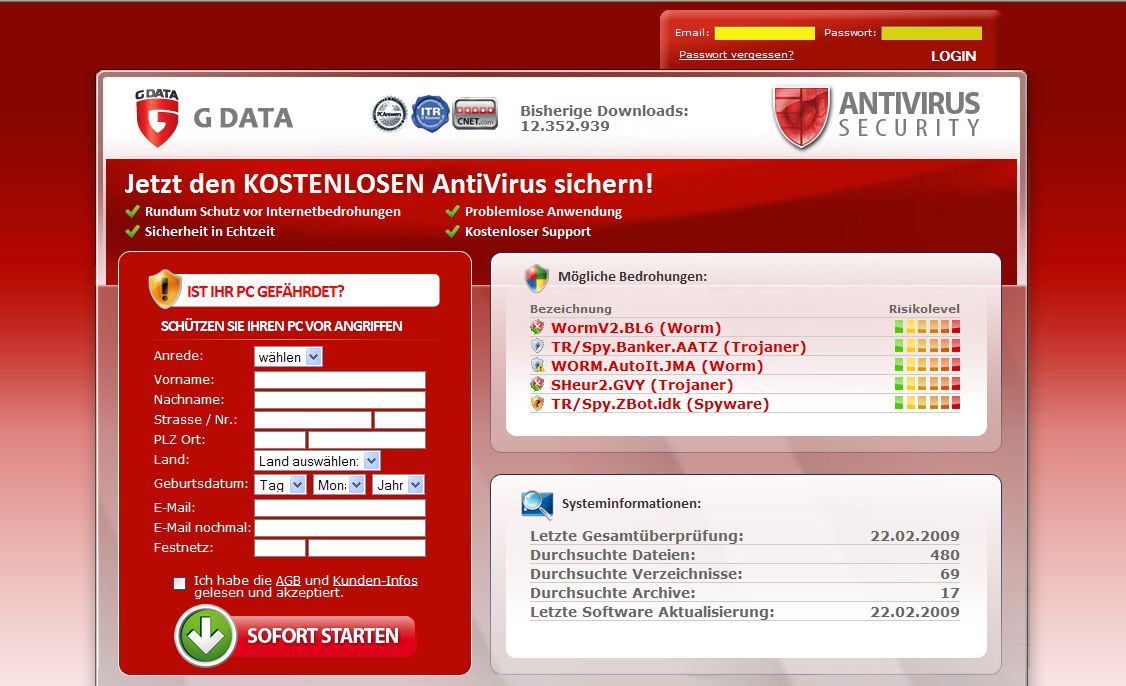Click the orange warning shield icon
The image size is (1126, 686).
[164, 289]
